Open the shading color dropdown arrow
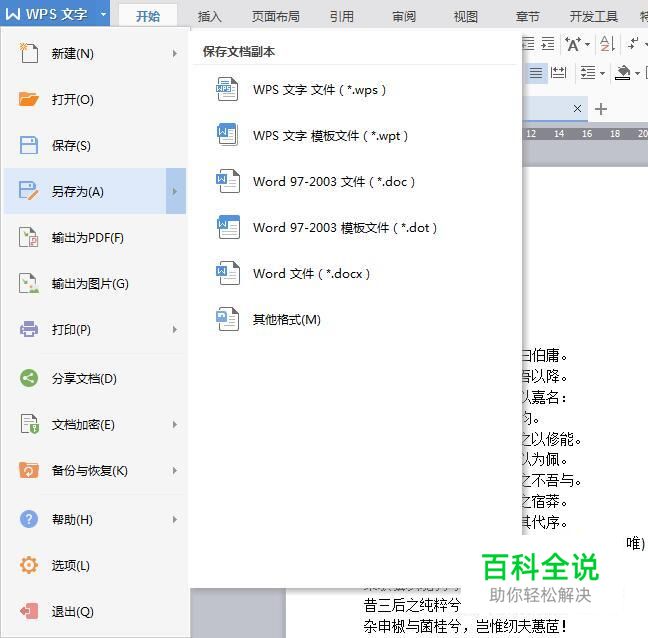The height and width of the screenshot is (638, 648). tap(637, 74)
